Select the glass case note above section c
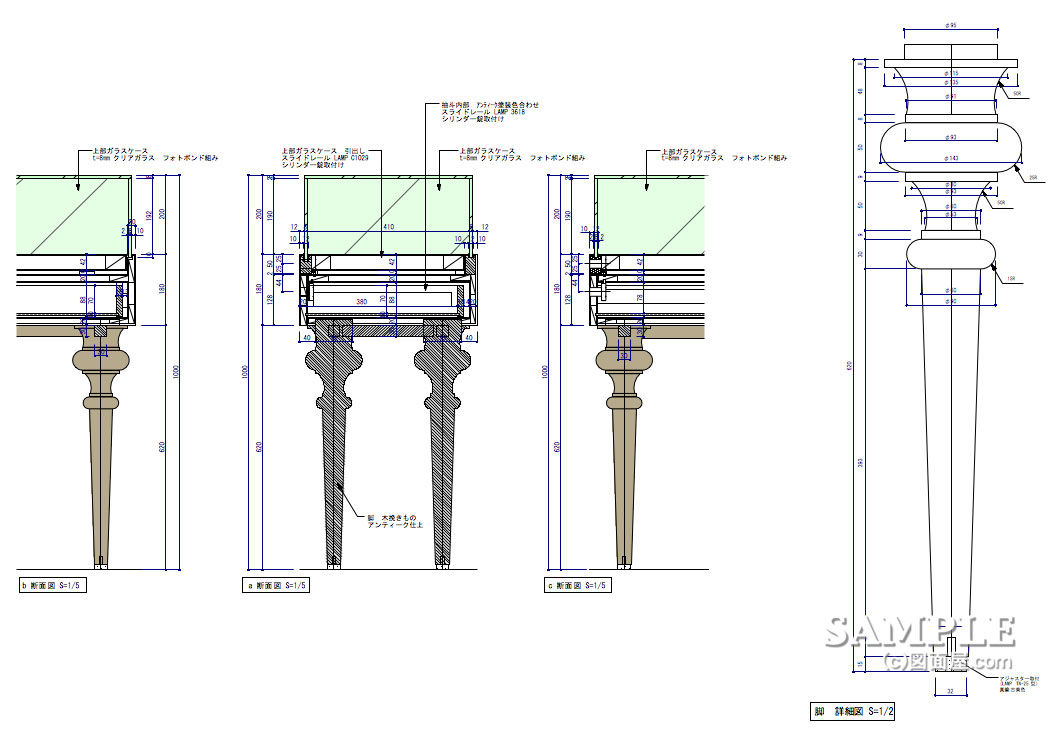This screenshot has width=1055, height=735. point(724,155)
